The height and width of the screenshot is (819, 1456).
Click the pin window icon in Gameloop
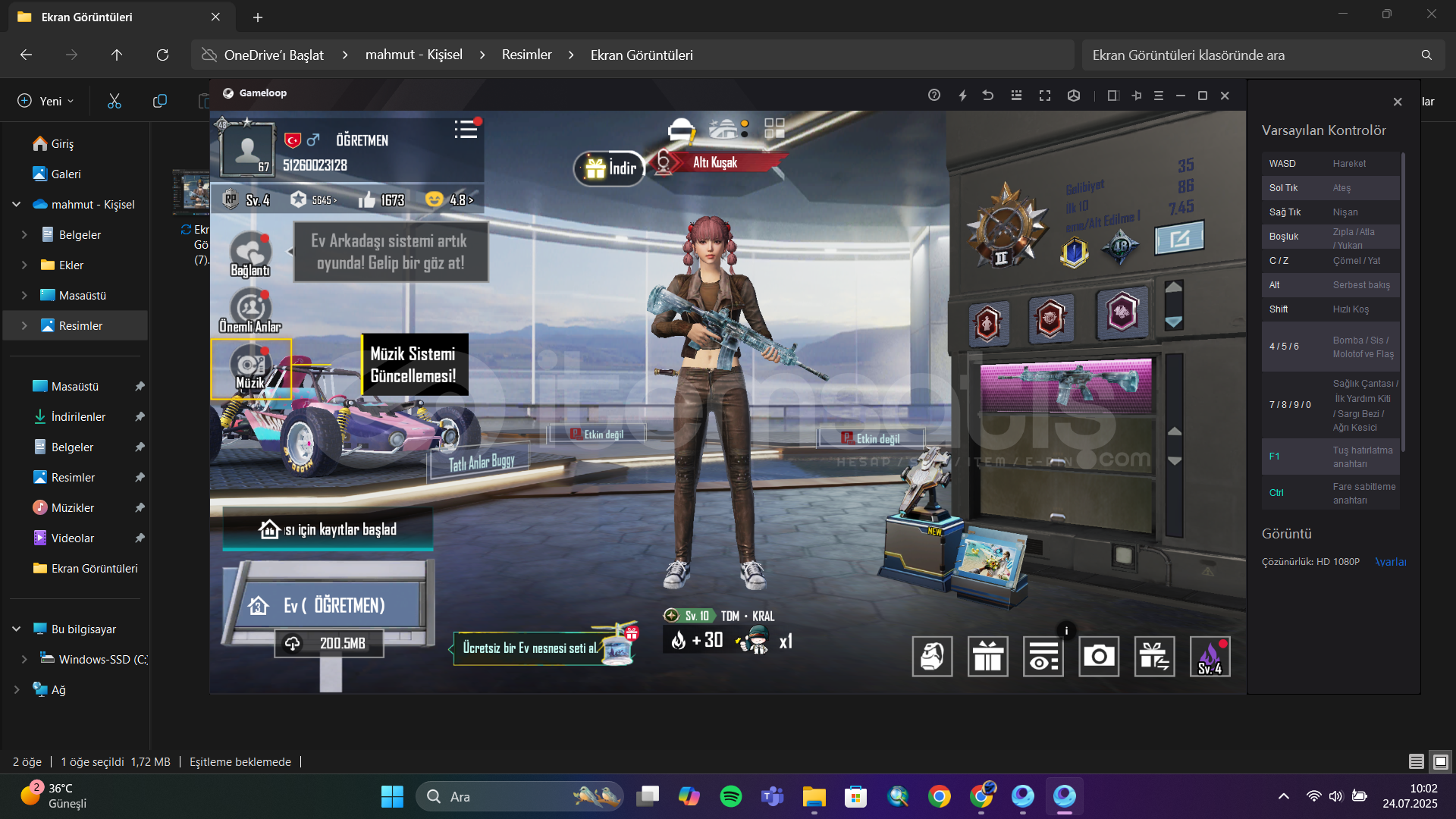(1136, 96)
